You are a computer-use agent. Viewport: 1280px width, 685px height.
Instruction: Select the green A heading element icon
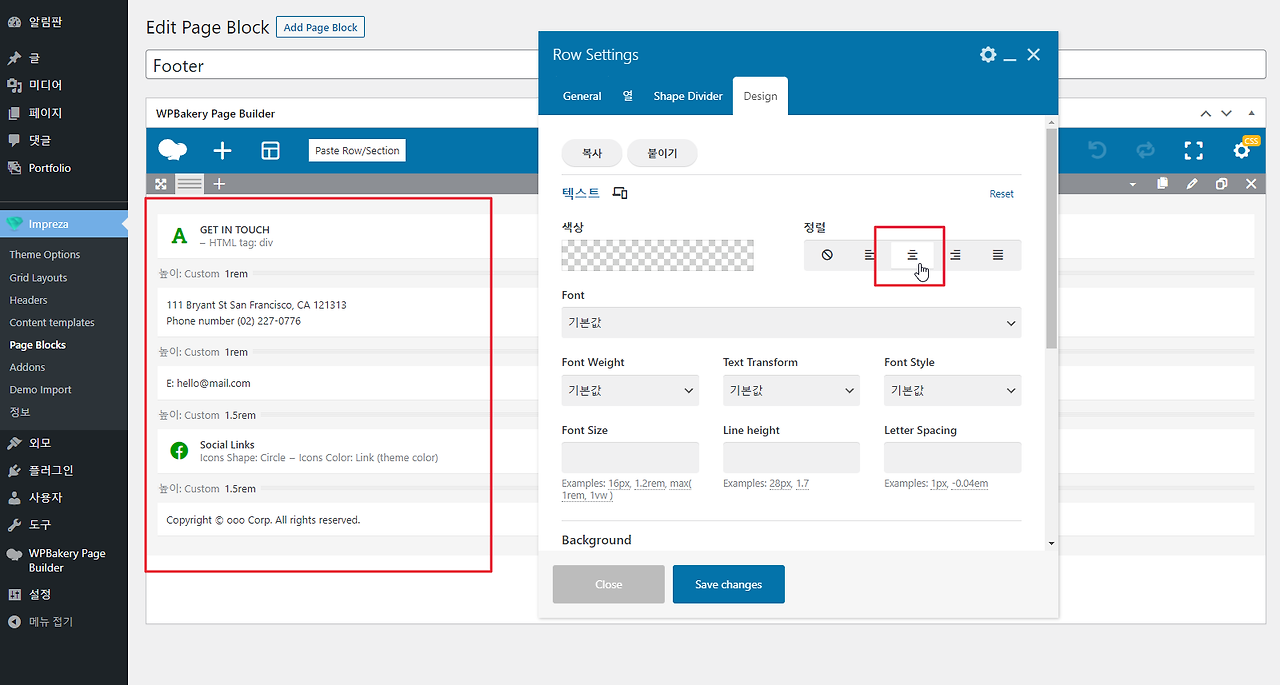(179, 236)
